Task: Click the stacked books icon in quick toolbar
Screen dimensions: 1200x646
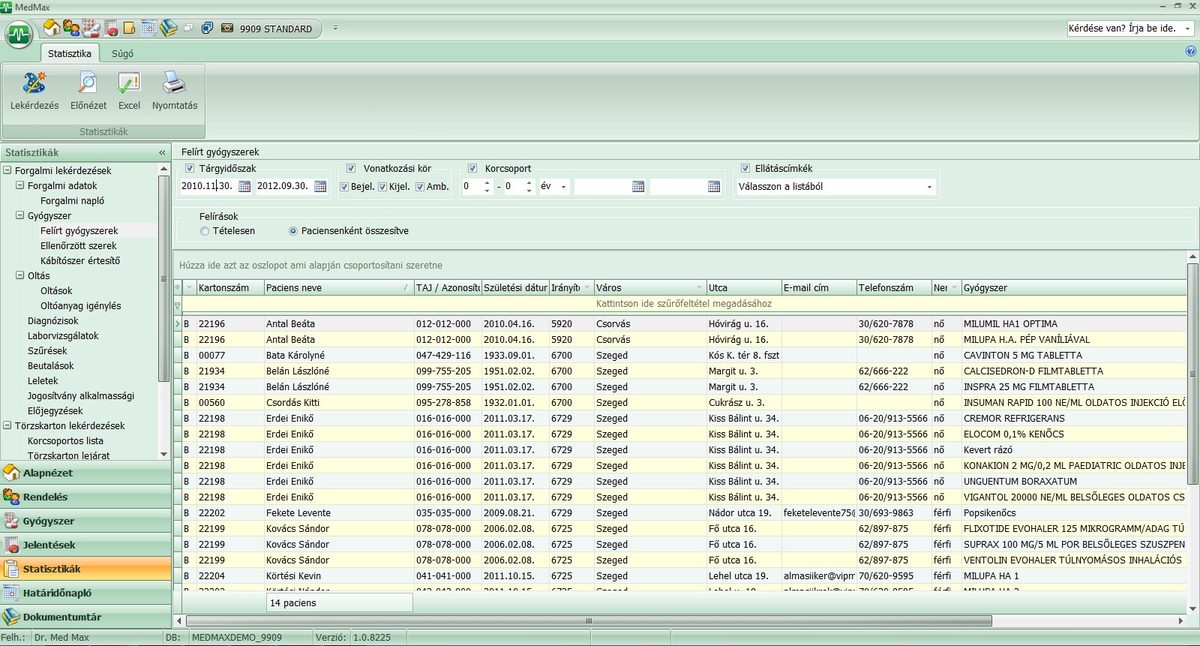Action: pyautogui.click(x=169, y=27)
